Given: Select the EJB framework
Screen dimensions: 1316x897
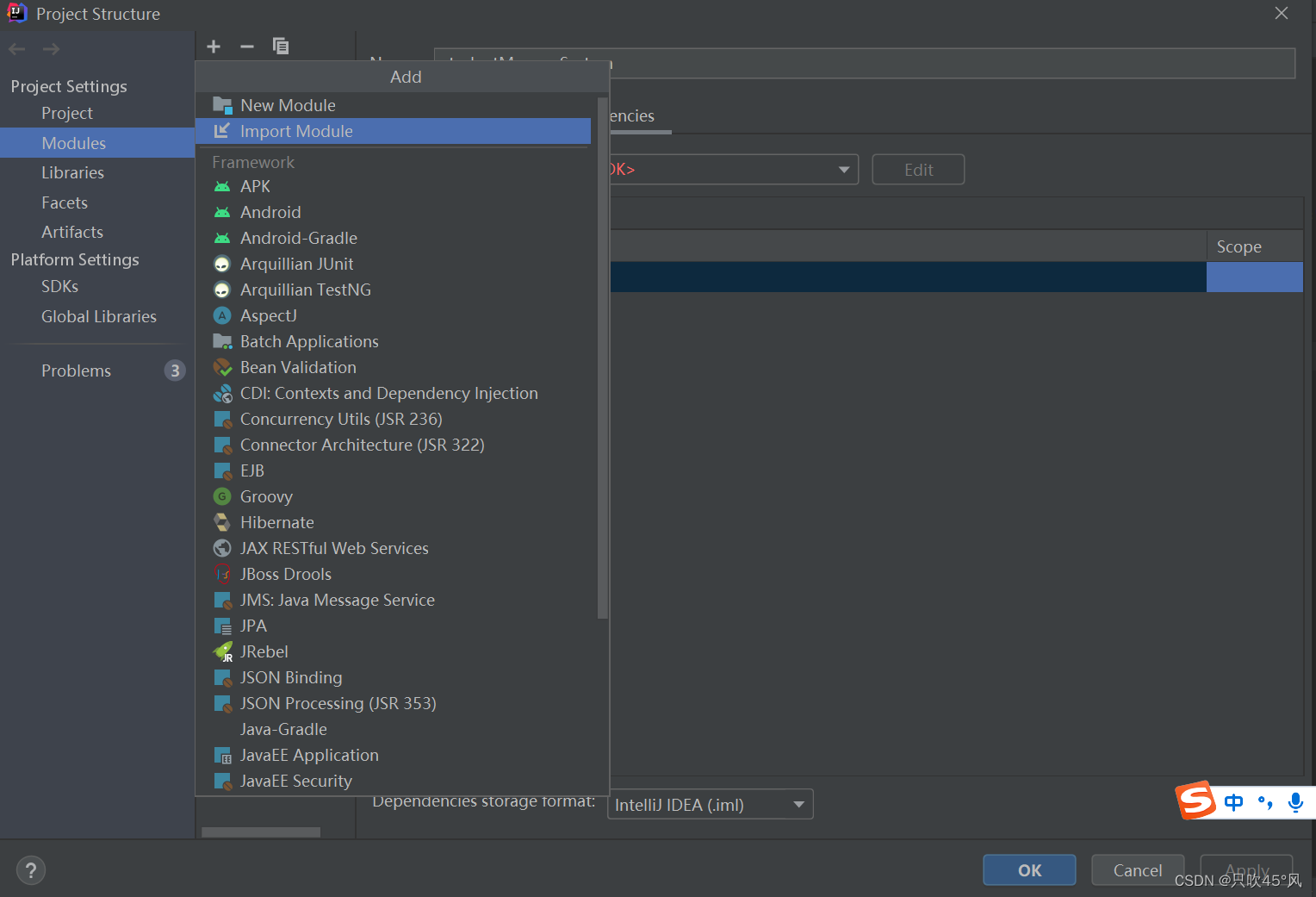Looking at the screenshot, I should pos(393,470).
